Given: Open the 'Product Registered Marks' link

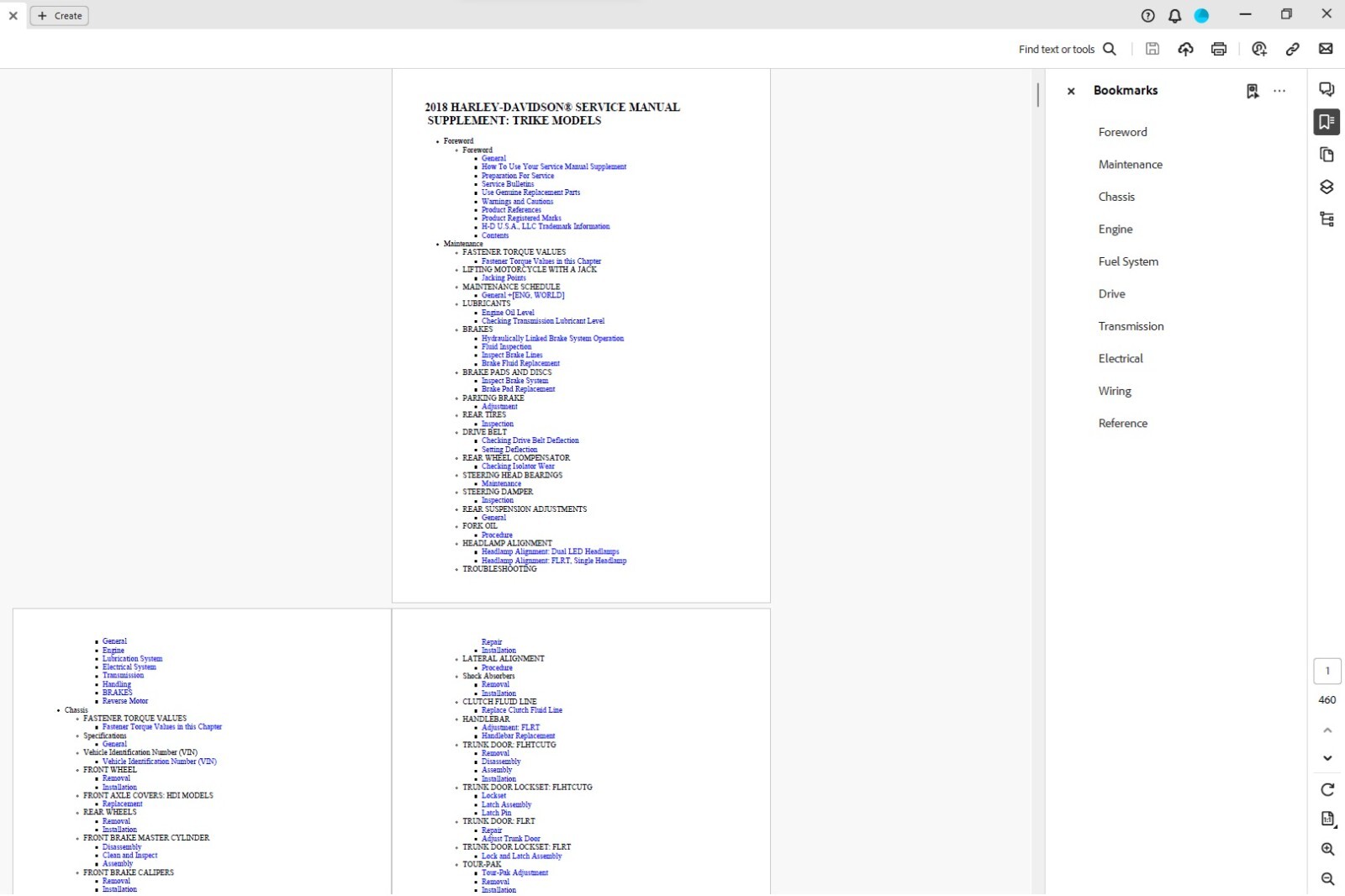Looking at the screenshot, I should pyautogui.click(x=521, y=218).
